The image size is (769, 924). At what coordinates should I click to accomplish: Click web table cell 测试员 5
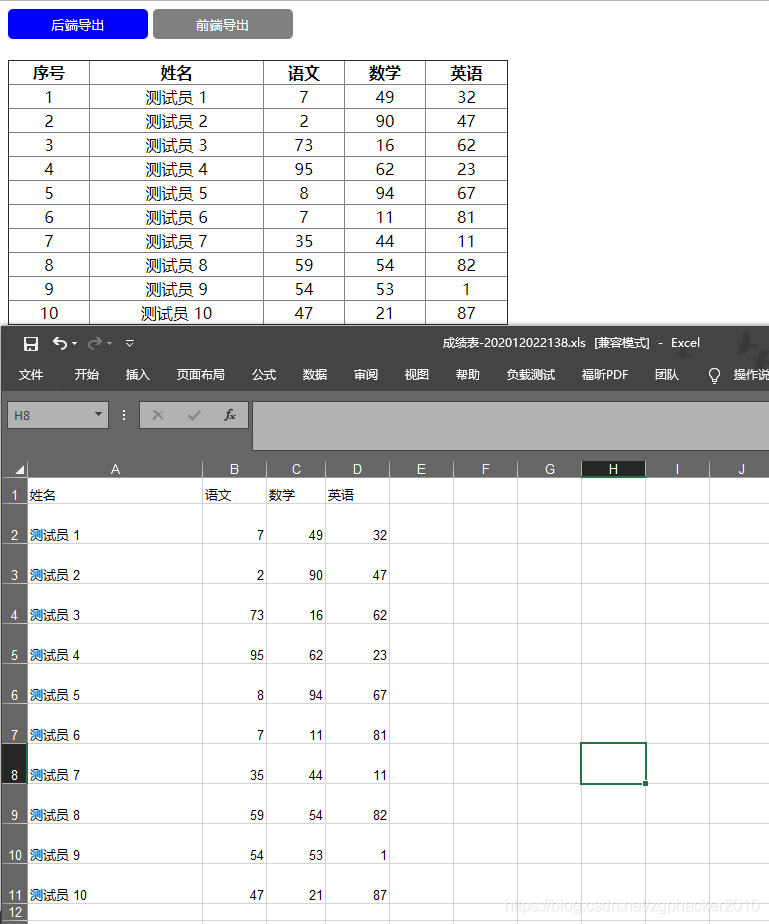pyautogui.click(x=176, y=193)
